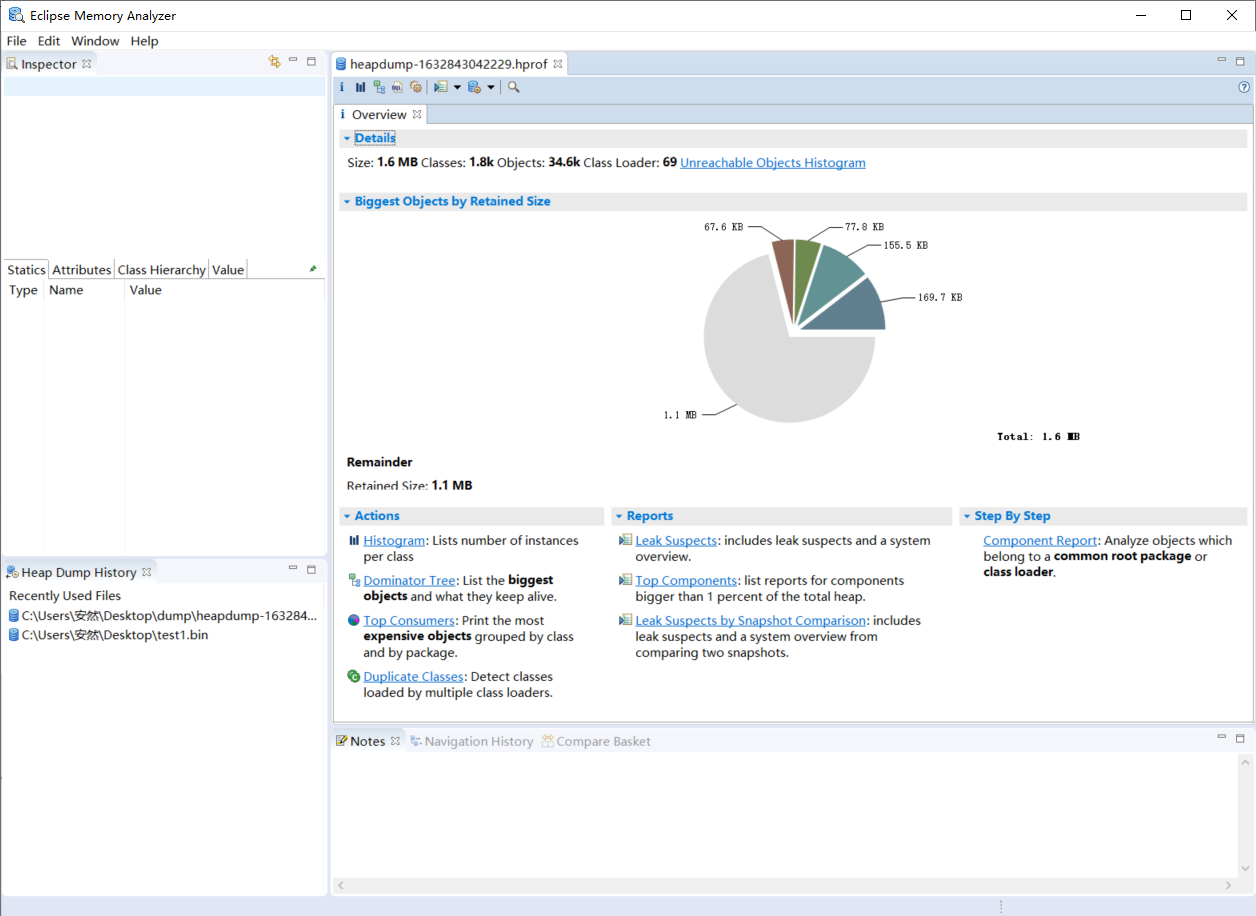
Task: Collapse the Reports section
Action: pos(619,516)
